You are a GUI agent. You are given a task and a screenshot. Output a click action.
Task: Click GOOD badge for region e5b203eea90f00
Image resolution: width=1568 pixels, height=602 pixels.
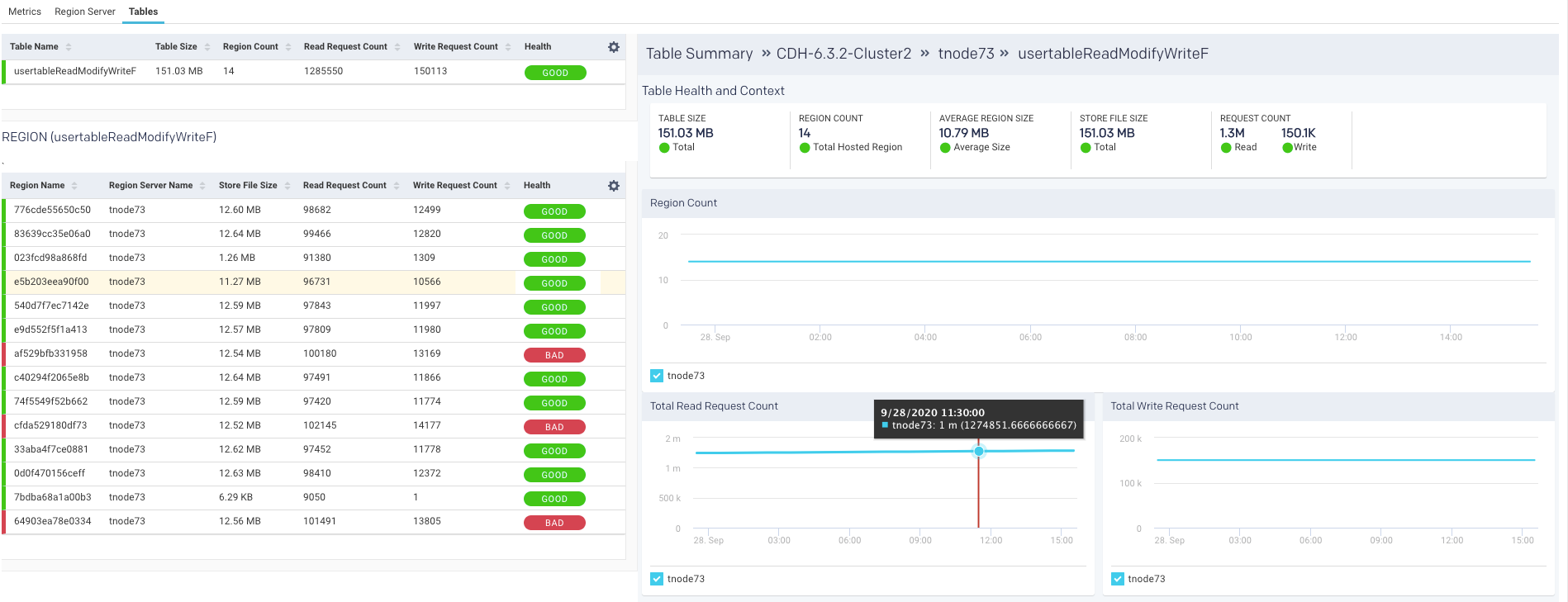554,283
